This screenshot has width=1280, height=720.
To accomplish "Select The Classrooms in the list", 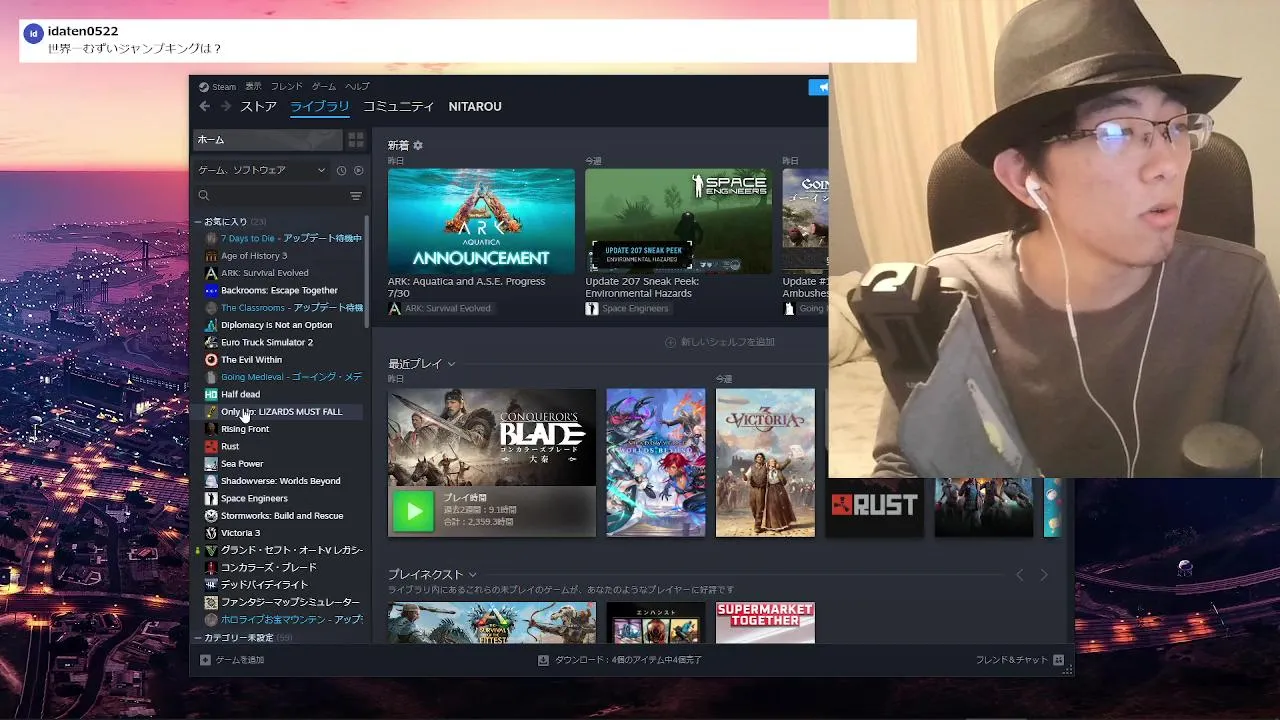I will pyautogui.click(x=283, y=307).
